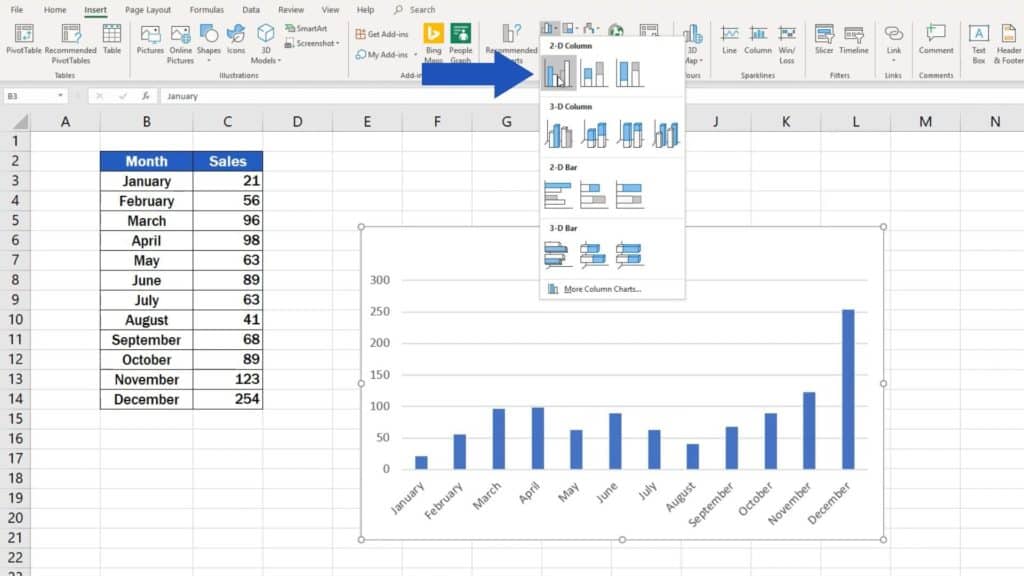The width and height of the screenshot is (1024, 576).
Task: Open the Text Box tool
Action: [978, 41]
